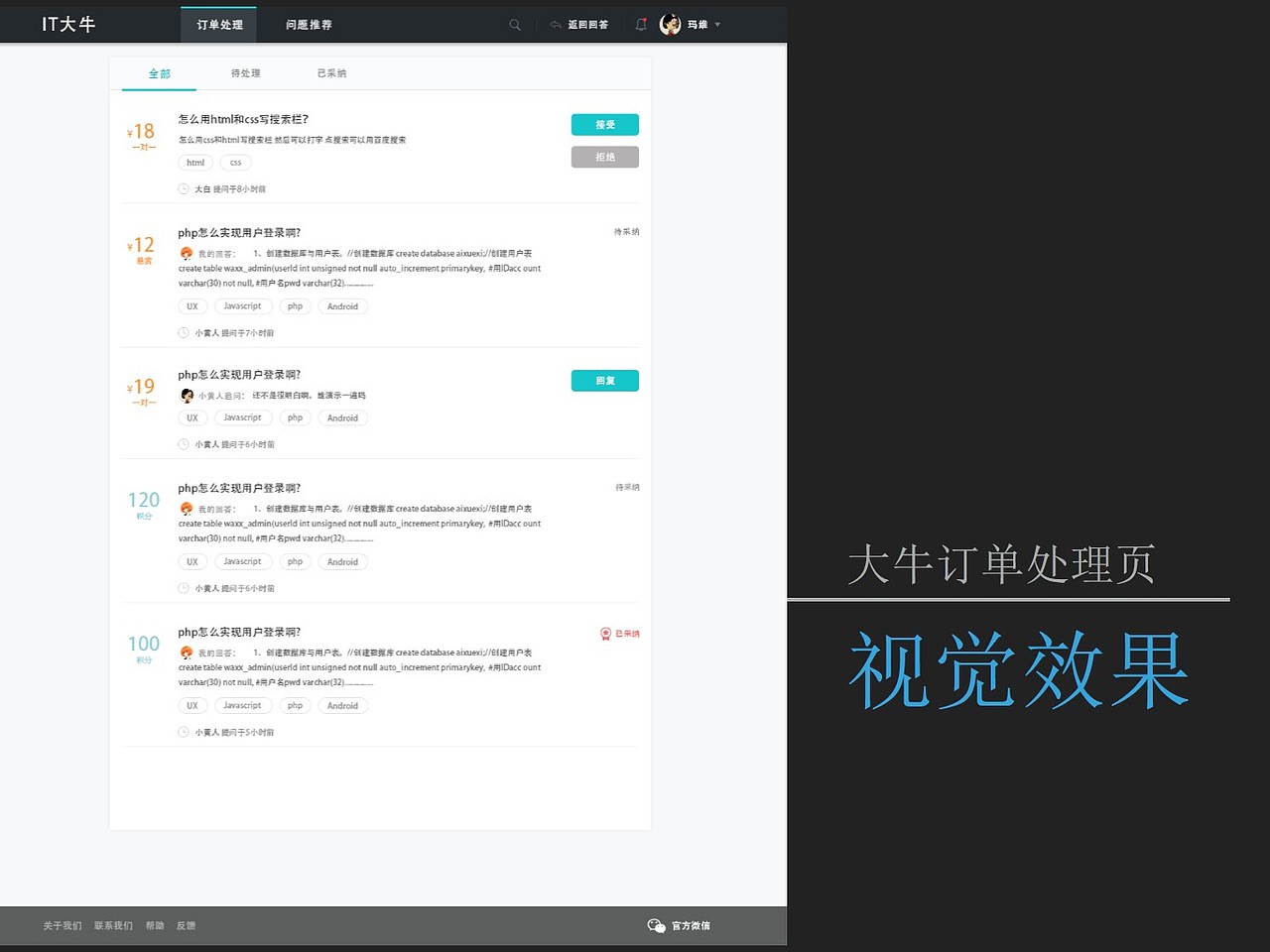Select the html tag under the search bar question
Viewport: 1270px width, 952px height.
pos(194,162)
